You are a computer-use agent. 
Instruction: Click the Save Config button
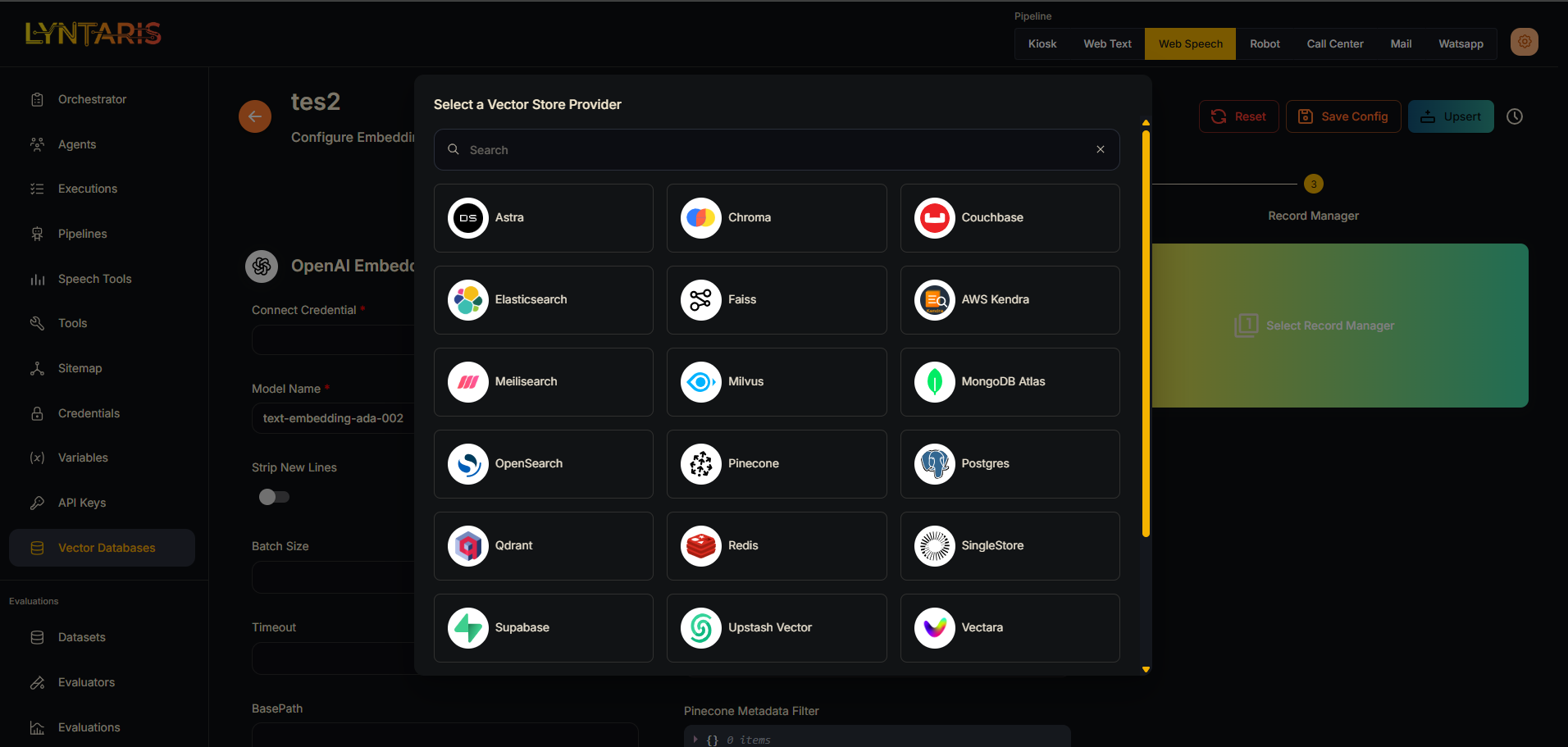1342,116
